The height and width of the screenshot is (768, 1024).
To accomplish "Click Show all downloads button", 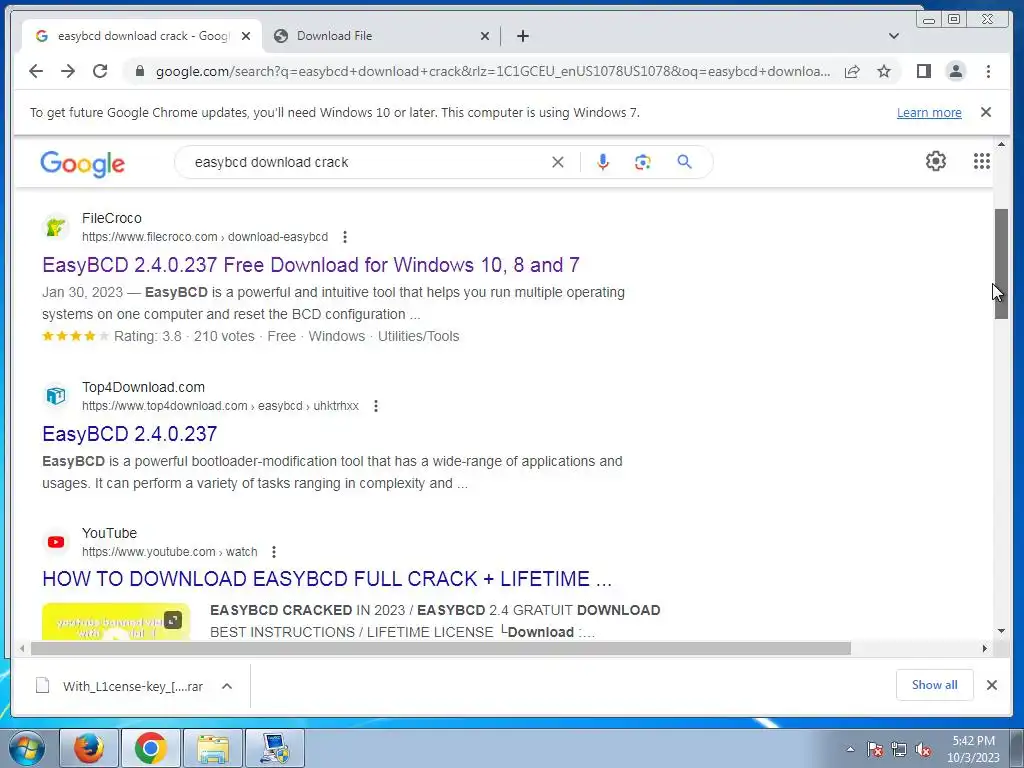I will click(935, 685).
